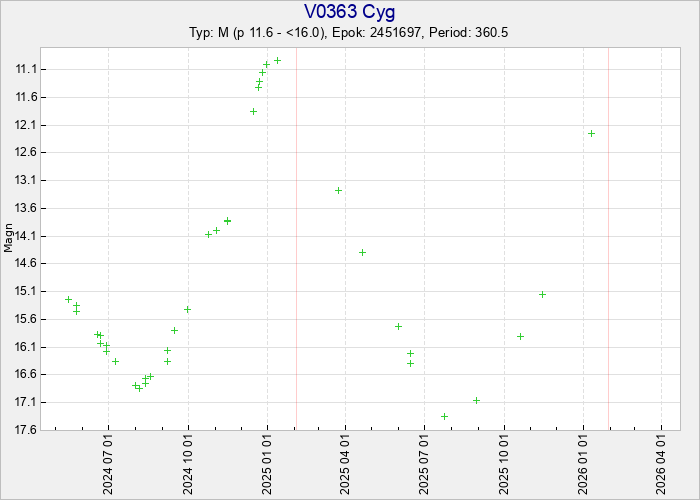Click the green point near magnitude 14.4

tap(362, 252)
